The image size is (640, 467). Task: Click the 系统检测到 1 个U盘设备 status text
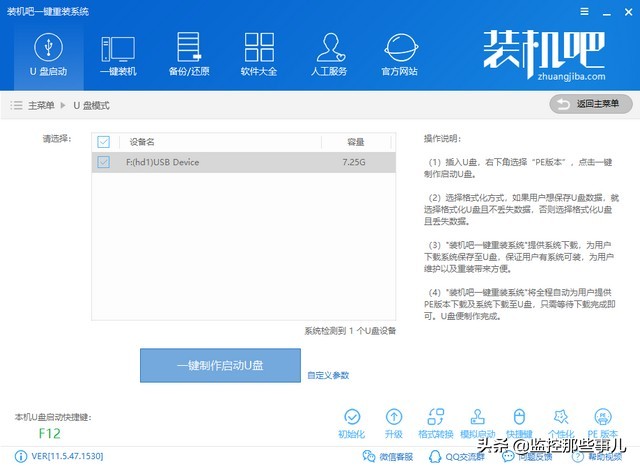(x=350, y=331)
